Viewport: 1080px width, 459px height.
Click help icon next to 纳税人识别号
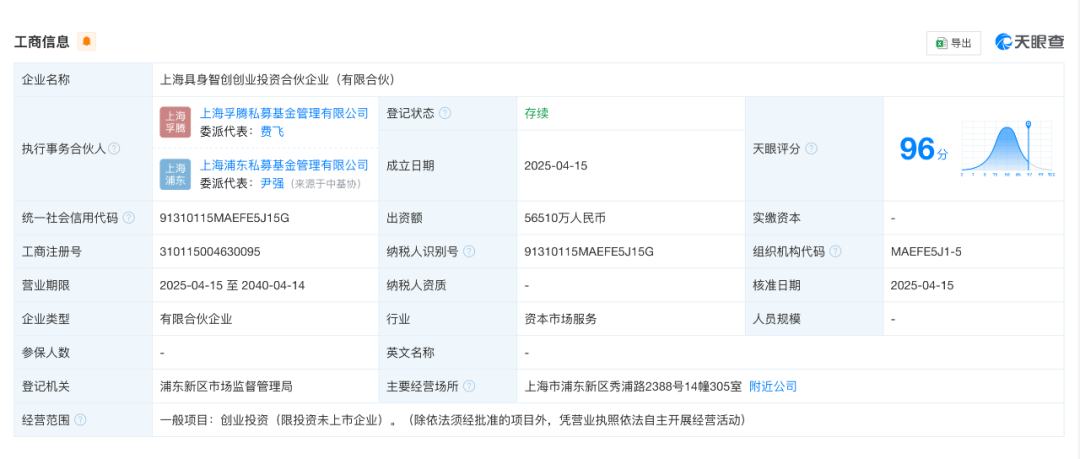click(x=469, y=252)
